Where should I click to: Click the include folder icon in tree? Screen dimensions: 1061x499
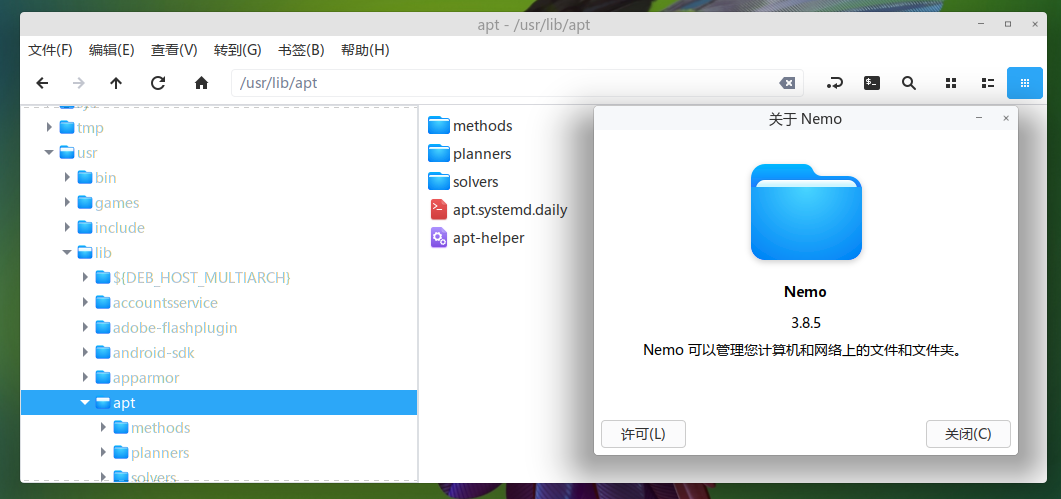85,227
